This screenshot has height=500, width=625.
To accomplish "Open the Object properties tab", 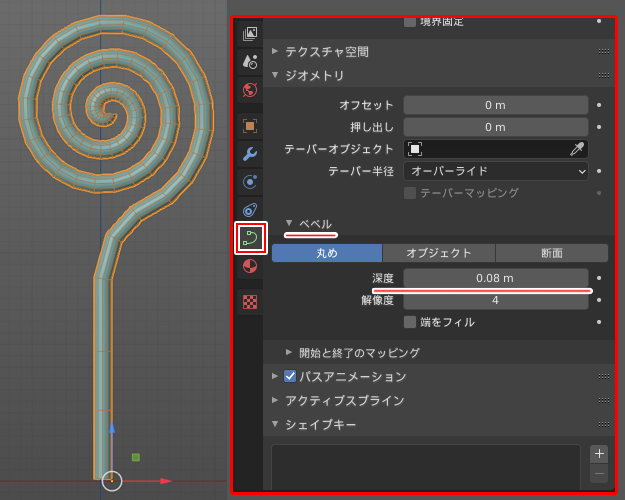I will pyautogui.click(x=250, y=126).
